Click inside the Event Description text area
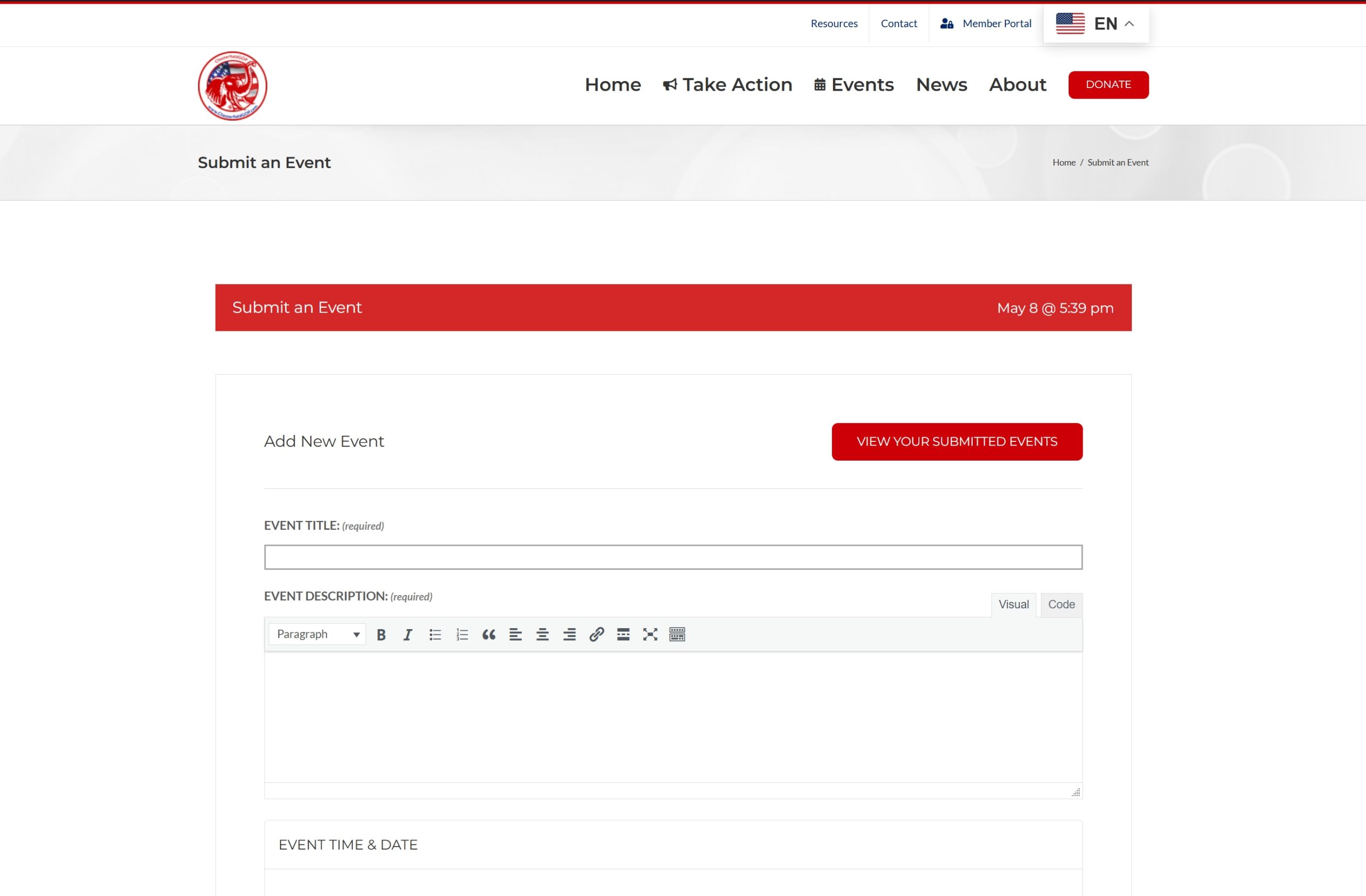The height and width of the screenshot is (896, 1366). (673, 716)
